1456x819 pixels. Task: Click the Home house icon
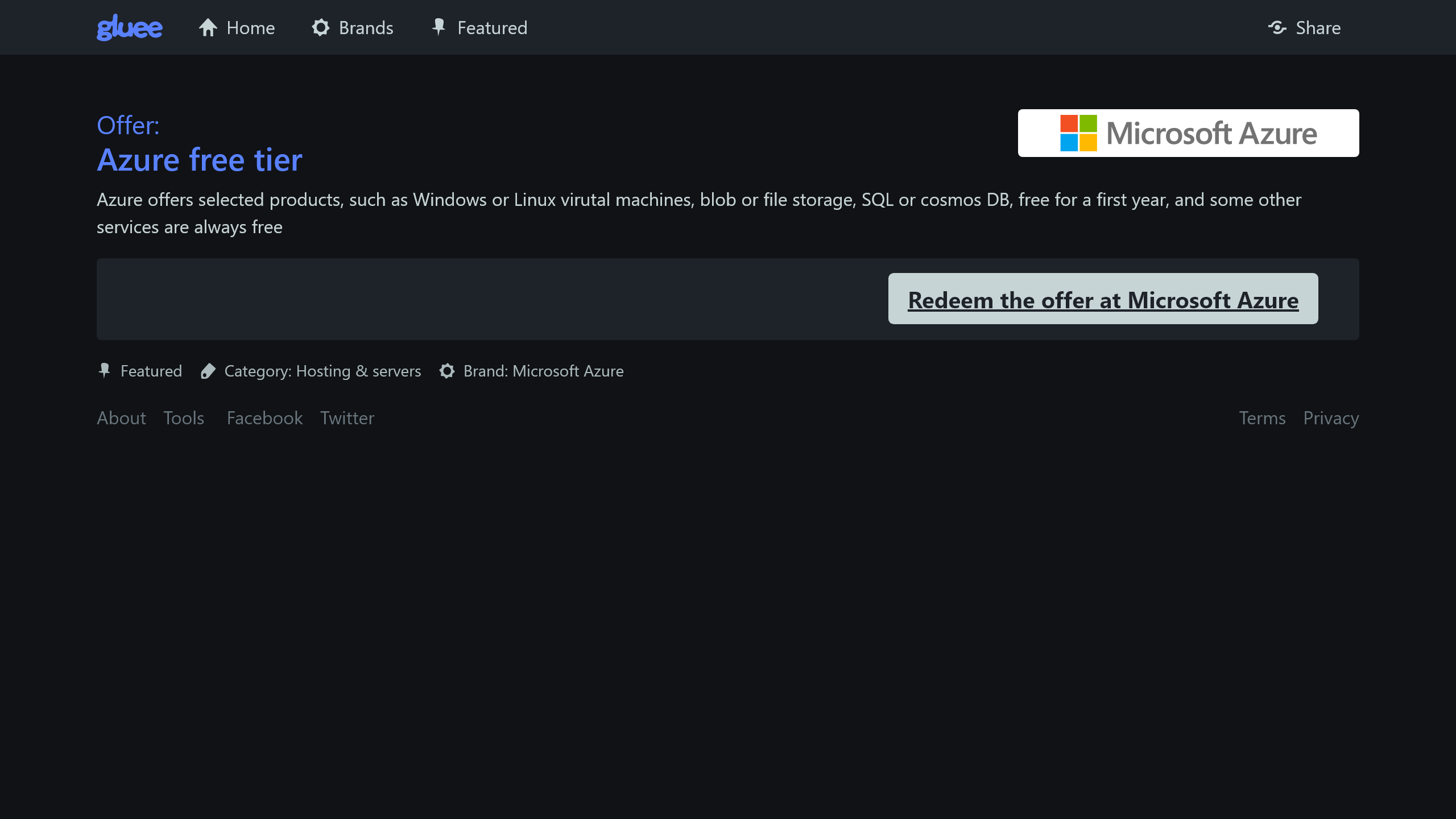[x=208, y=27]
